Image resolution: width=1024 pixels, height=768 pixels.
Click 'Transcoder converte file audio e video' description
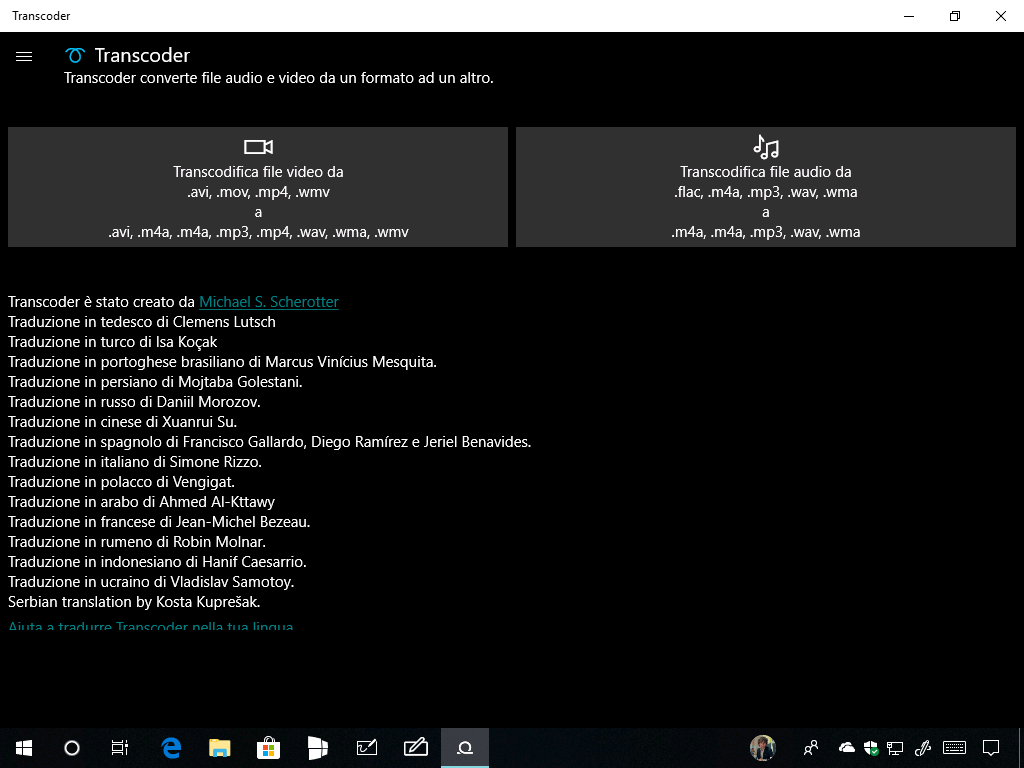click(x=279, y=78)
